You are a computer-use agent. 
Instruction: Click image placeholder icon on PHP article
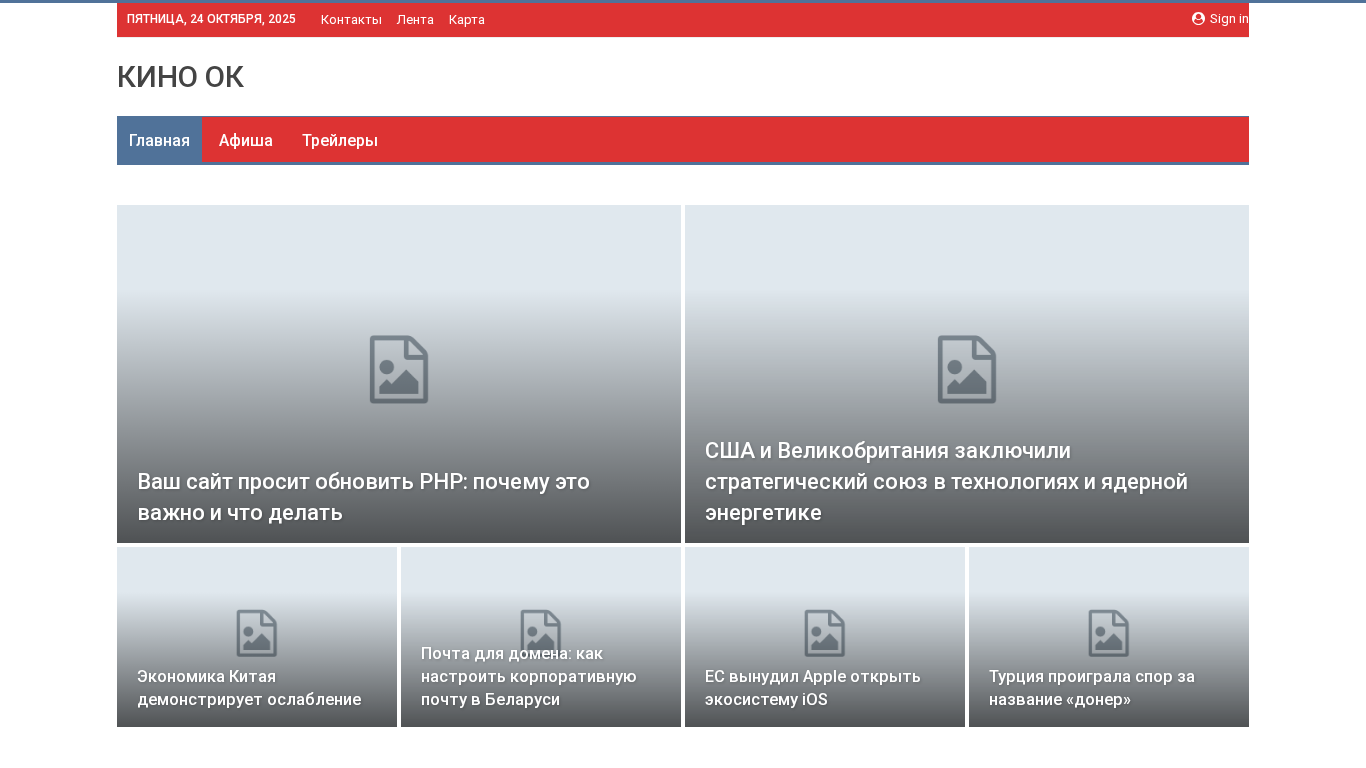click(x=399, y=370)
